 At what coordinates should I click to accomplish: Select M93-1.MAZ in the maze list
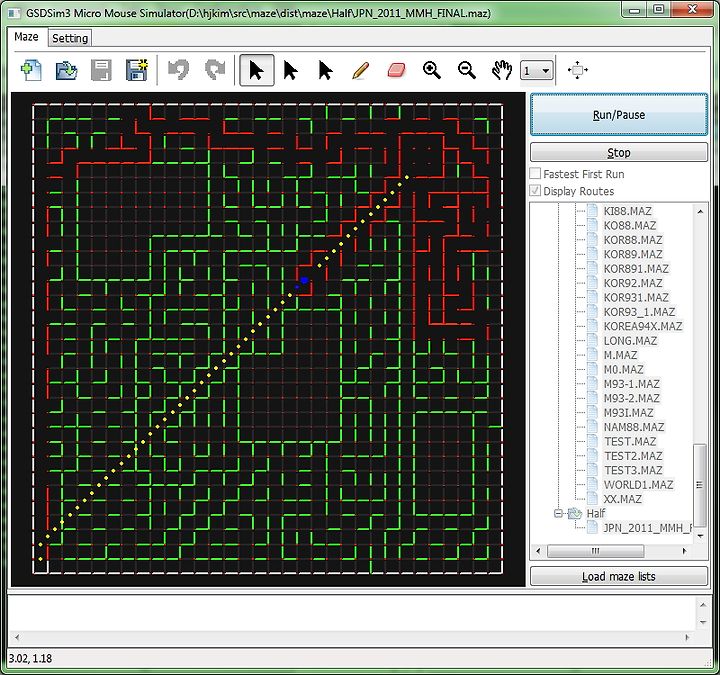pyautogui.click(x=631, y=384)
